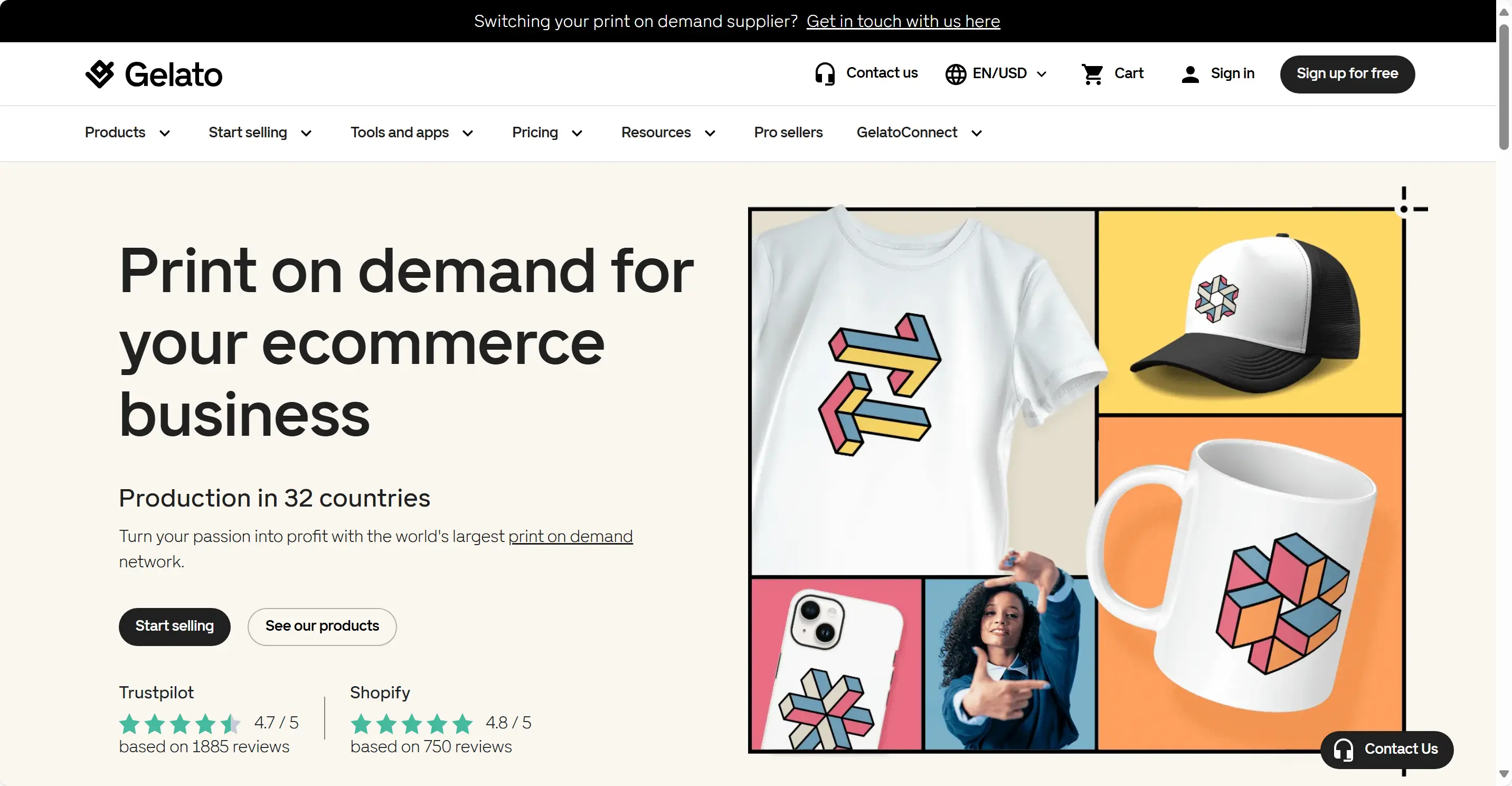
Task: Expand the Products menu chevron
Action: tap(165, 133)
